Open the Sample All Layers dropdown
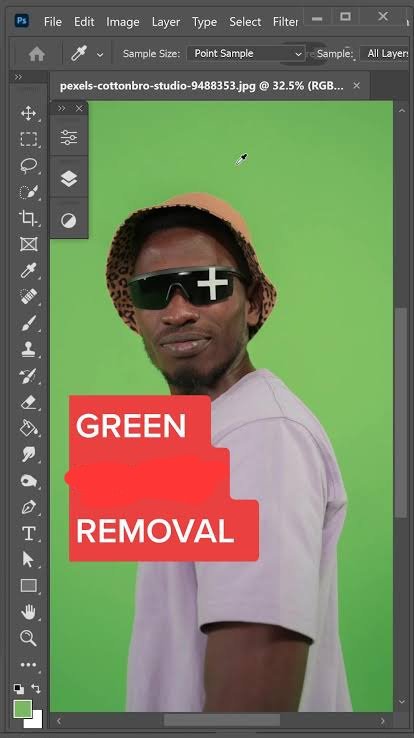This screenshot has height=738, width=414. click(384, 54)
